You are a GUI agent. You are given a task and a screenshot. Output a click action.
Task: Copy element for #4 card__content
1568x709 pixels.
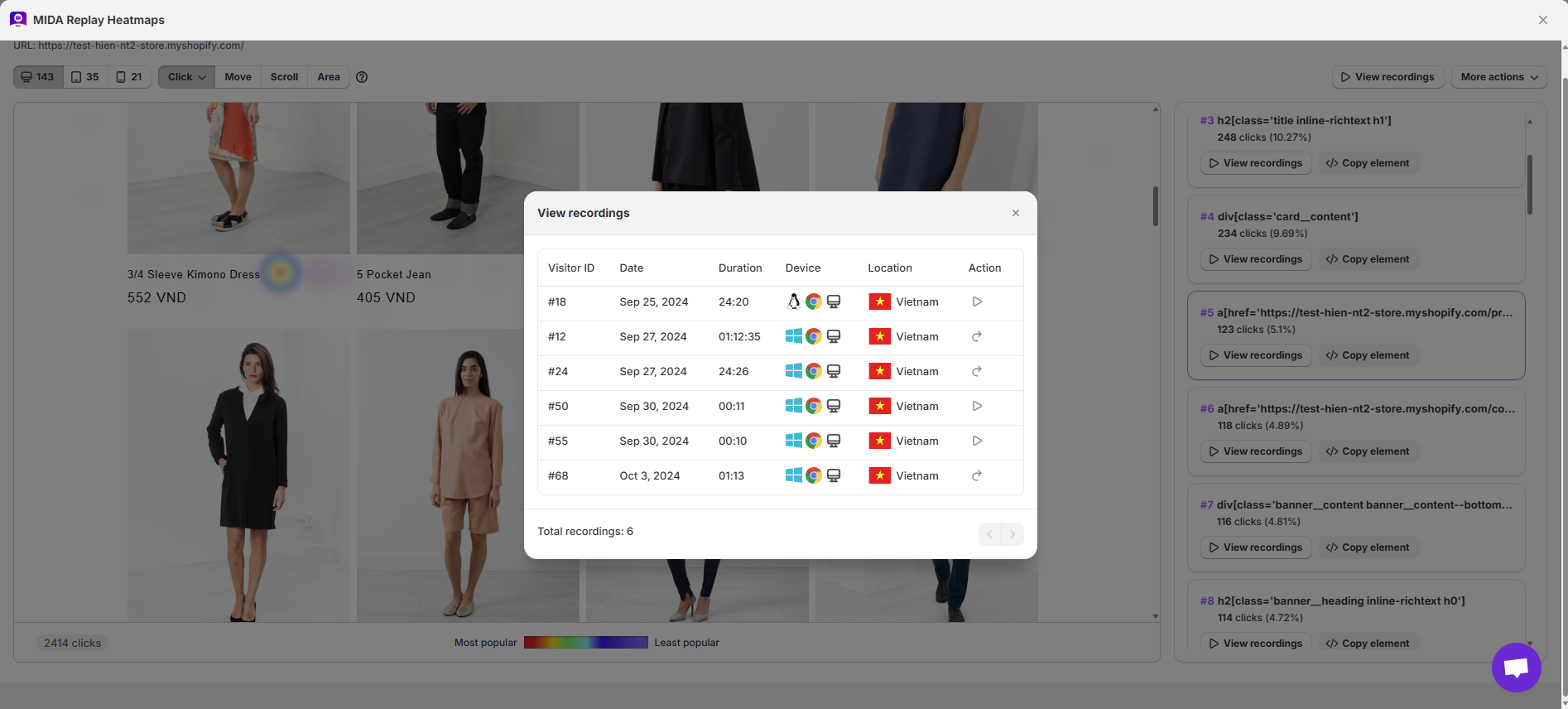coord(1368,259)
